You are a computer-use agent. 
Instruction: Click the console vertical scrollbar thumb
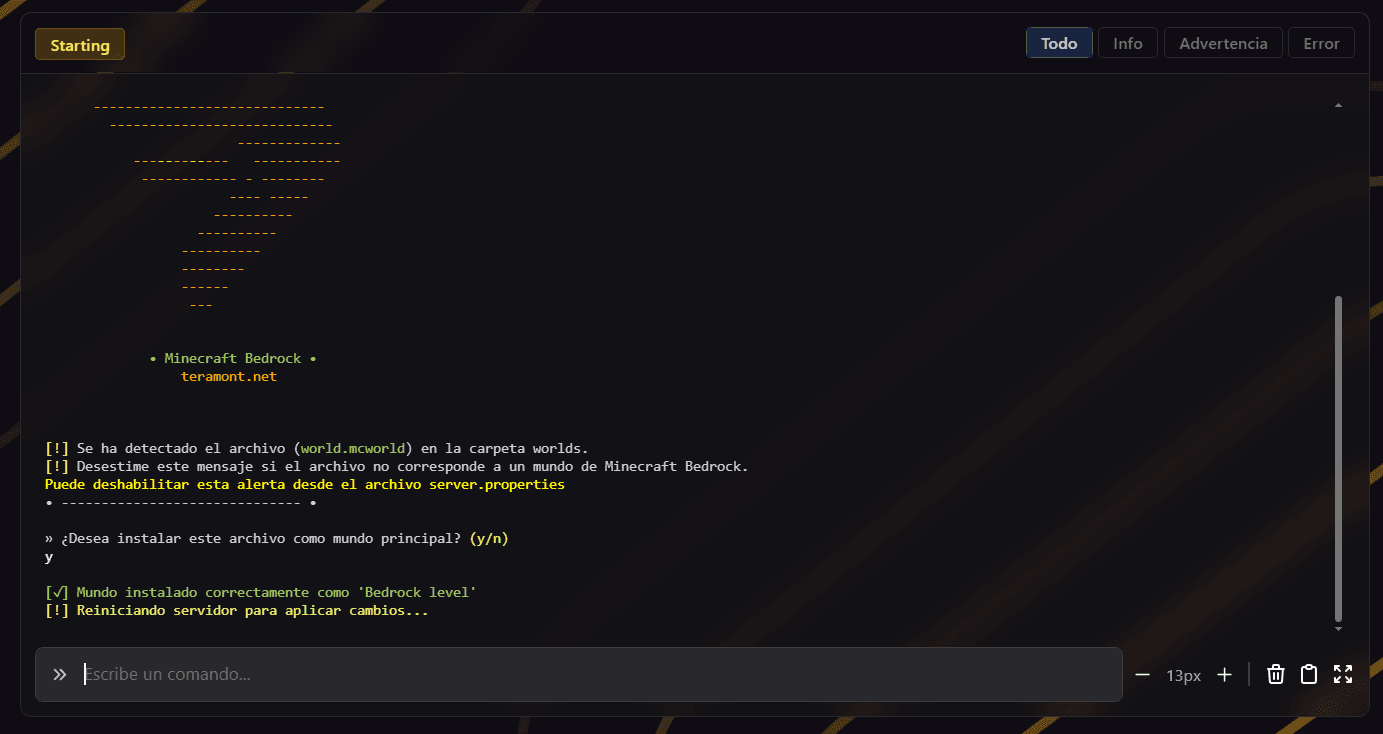point(1338,458)
